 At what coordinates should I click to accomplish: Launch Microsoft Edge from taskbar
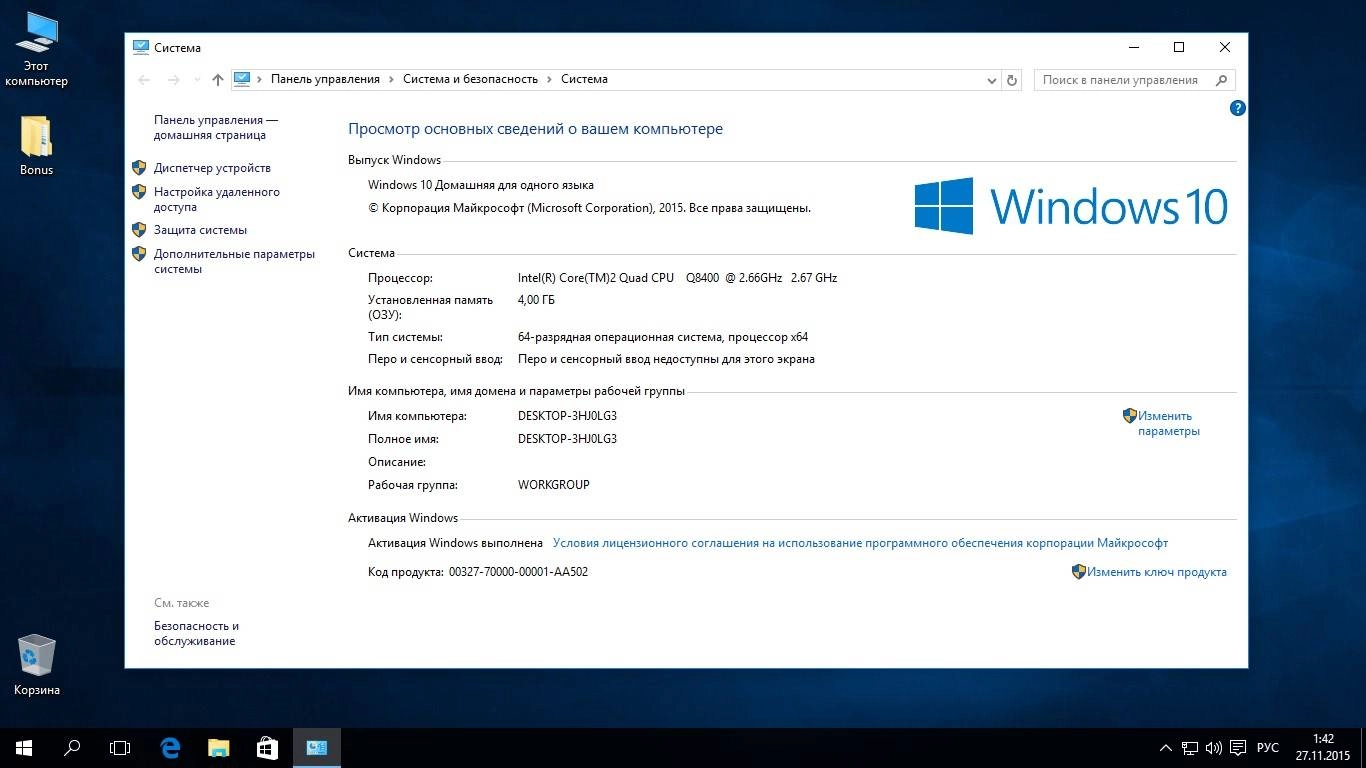tap(170, 747)
